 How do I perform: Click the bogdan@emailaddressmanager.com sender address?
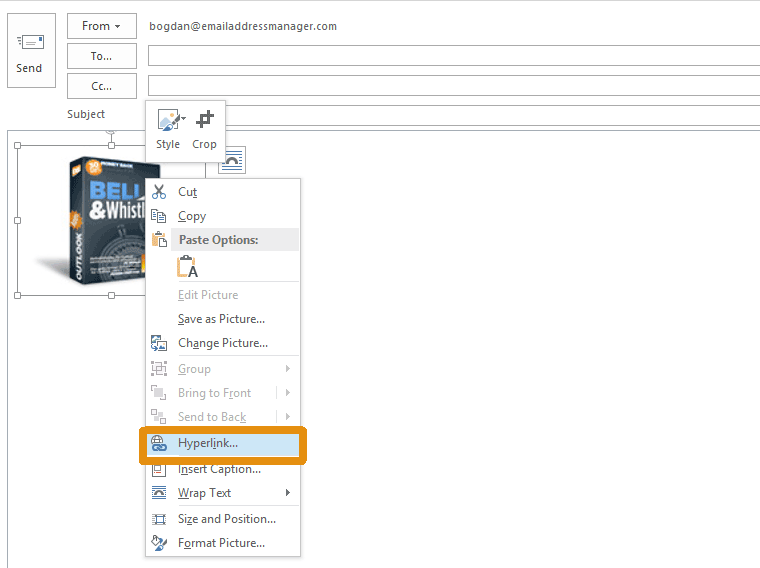[x=243, y=26]
